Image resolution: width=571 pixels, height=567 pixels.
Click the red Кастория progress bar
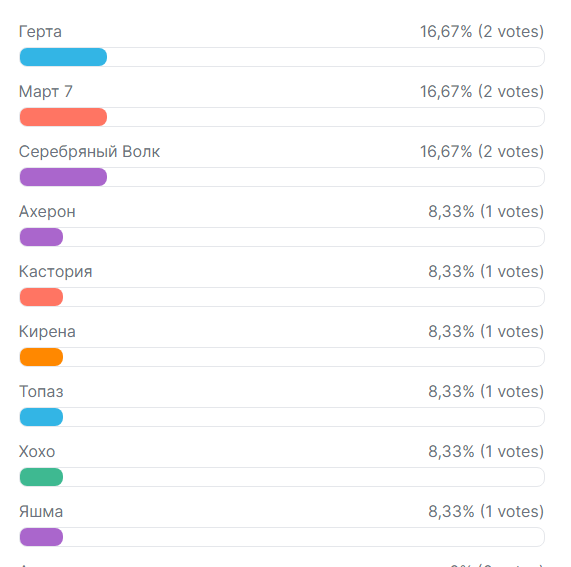pos(42,297)
